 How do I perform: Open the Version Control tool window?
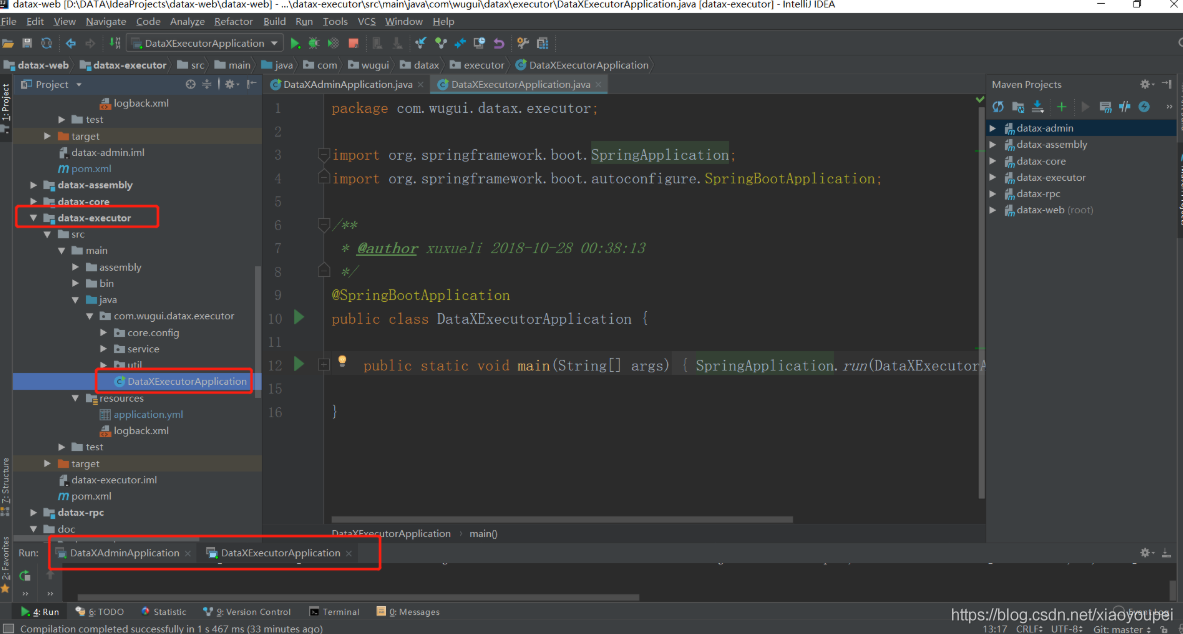[x=247, y=611]
